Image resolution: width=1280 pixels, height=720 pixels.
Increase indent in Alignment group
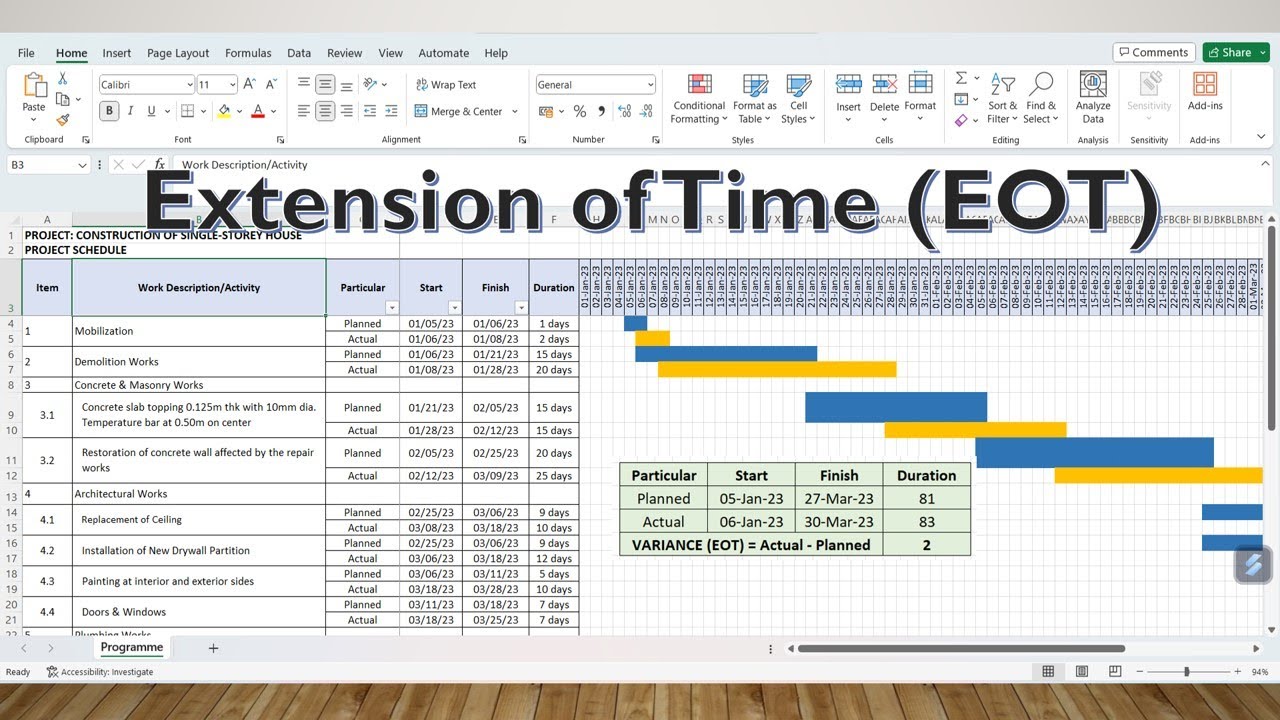click(x=392, y=111)
